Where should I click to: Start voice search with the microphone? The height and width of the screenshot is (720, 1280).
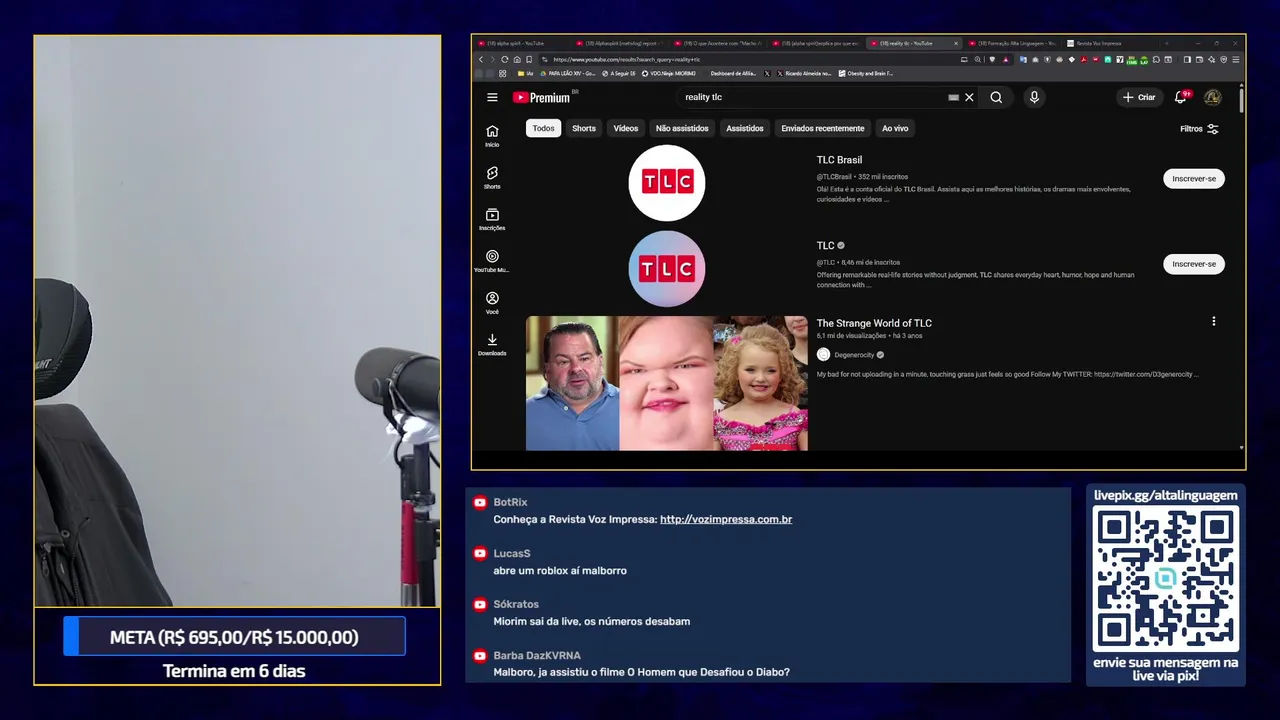1034,97
